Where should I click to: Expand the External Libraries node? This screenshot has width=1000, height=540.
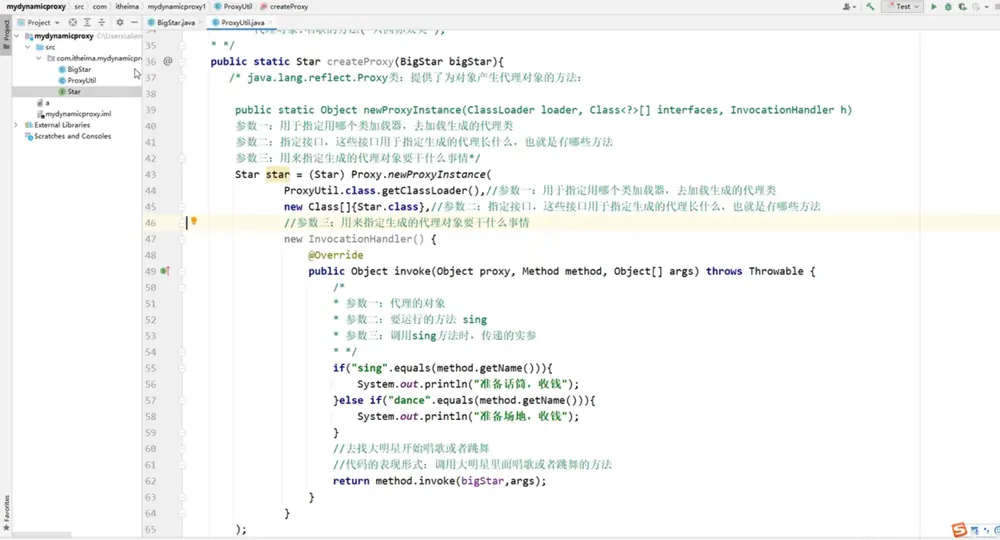pos(17,125)
